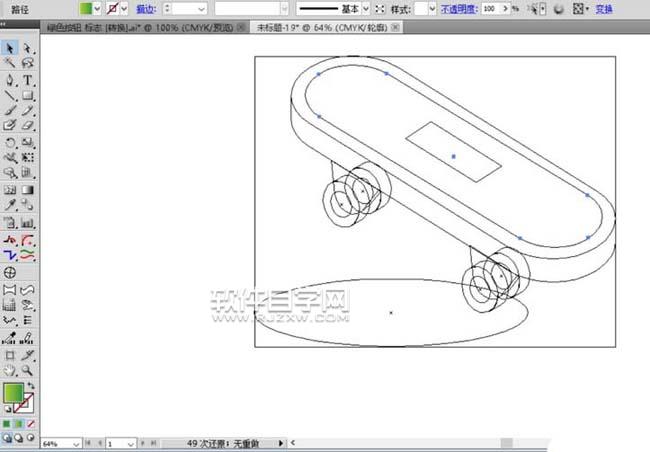Select the Direct Selection tool

point(28,47)
